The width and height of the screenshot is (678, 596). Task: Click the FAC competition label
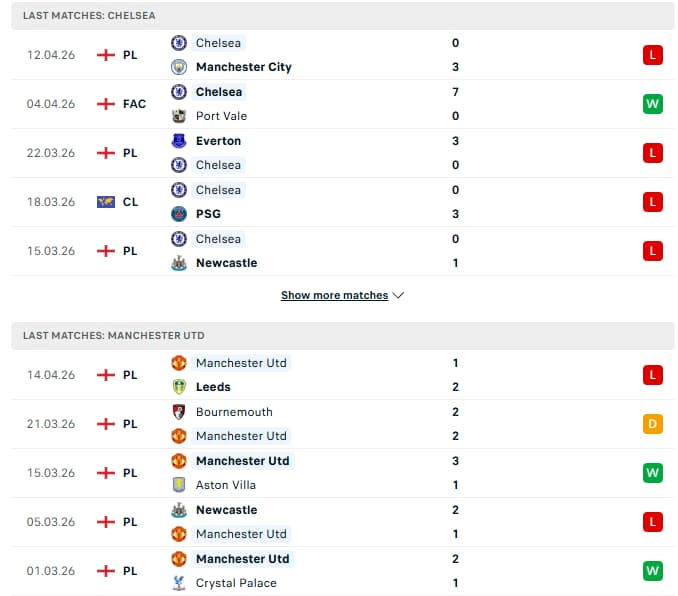(134, 104)
